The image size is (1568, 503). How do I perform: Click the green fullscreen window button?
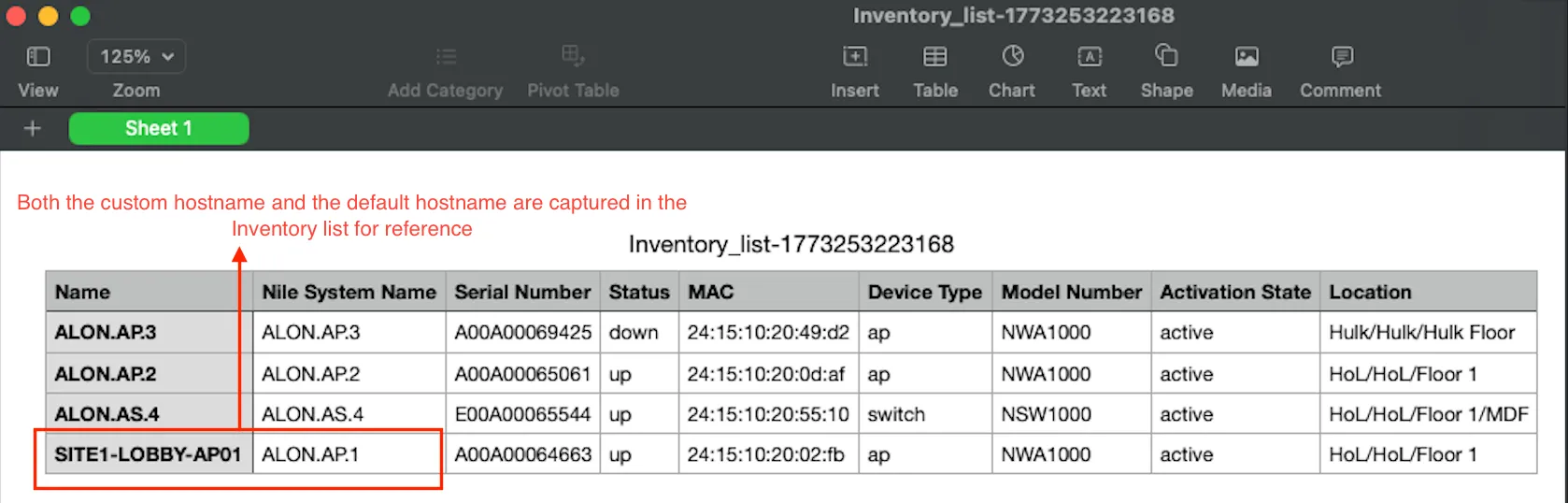tap(80, 16)
